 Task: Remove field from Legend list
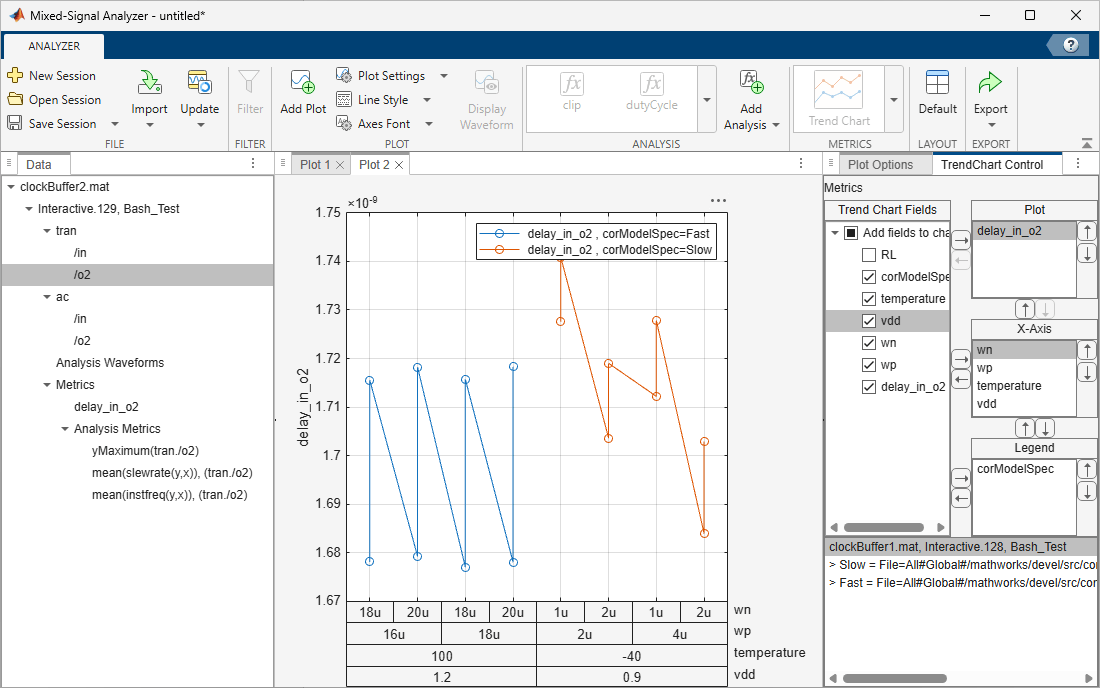coord(960,499)
